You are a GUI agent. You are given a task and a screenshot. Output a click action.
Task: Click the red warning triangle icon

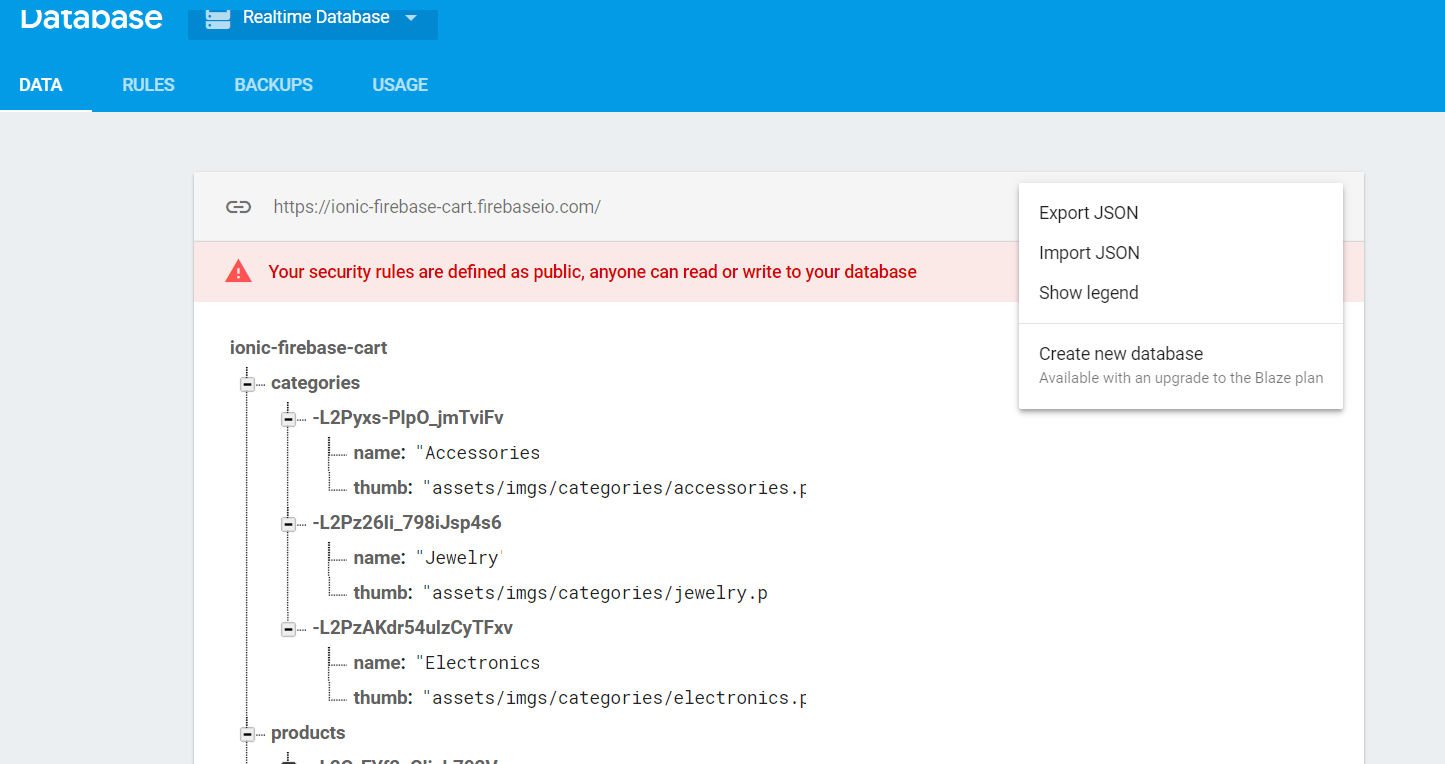click(239, 271)
